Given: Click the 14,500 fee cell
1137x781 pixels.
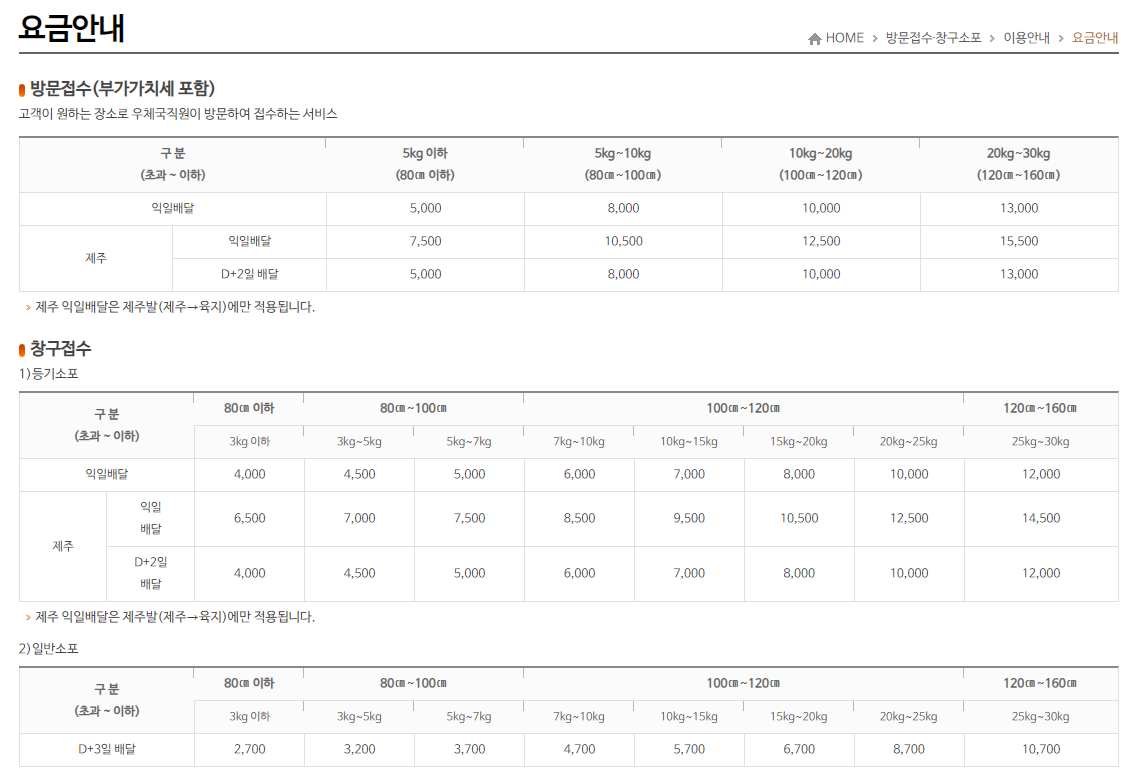Looking at the screenshot, I should coord(1041,518).
